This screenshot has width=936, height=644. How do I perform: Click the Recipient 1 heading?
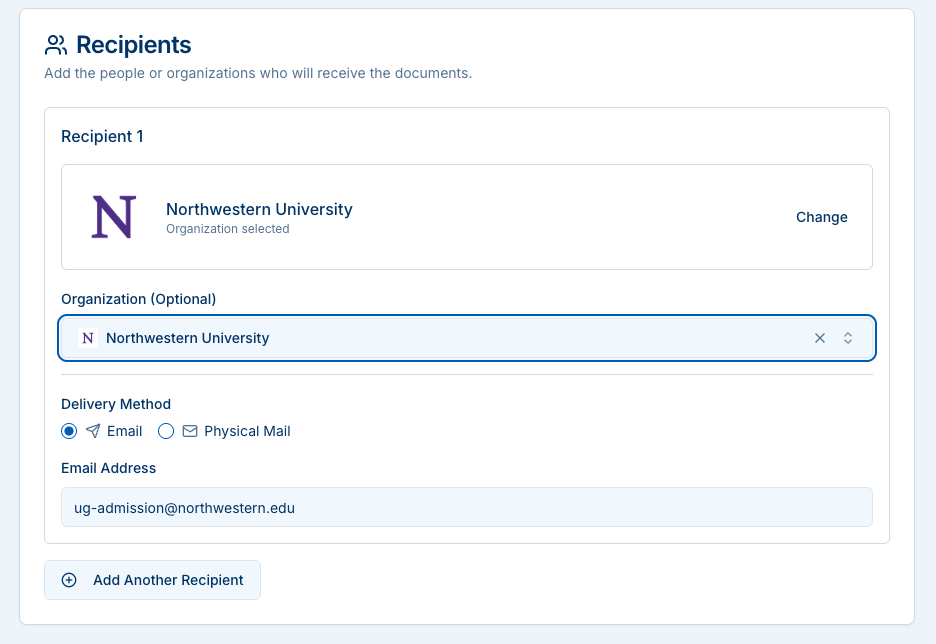click(x=102, y=136)
